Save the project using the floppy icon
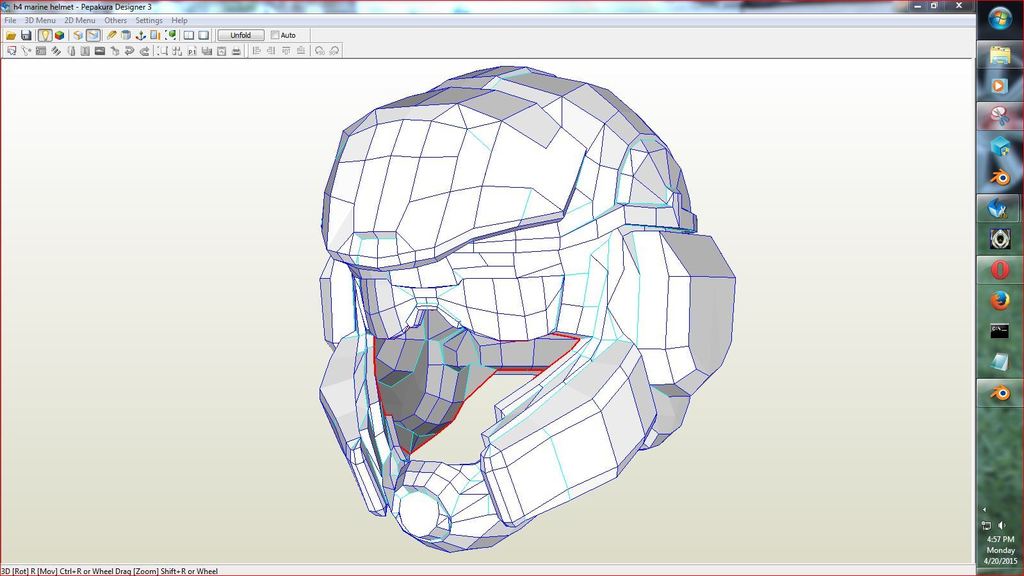The width and height of the screenshot is (1024, 576). 26,35
